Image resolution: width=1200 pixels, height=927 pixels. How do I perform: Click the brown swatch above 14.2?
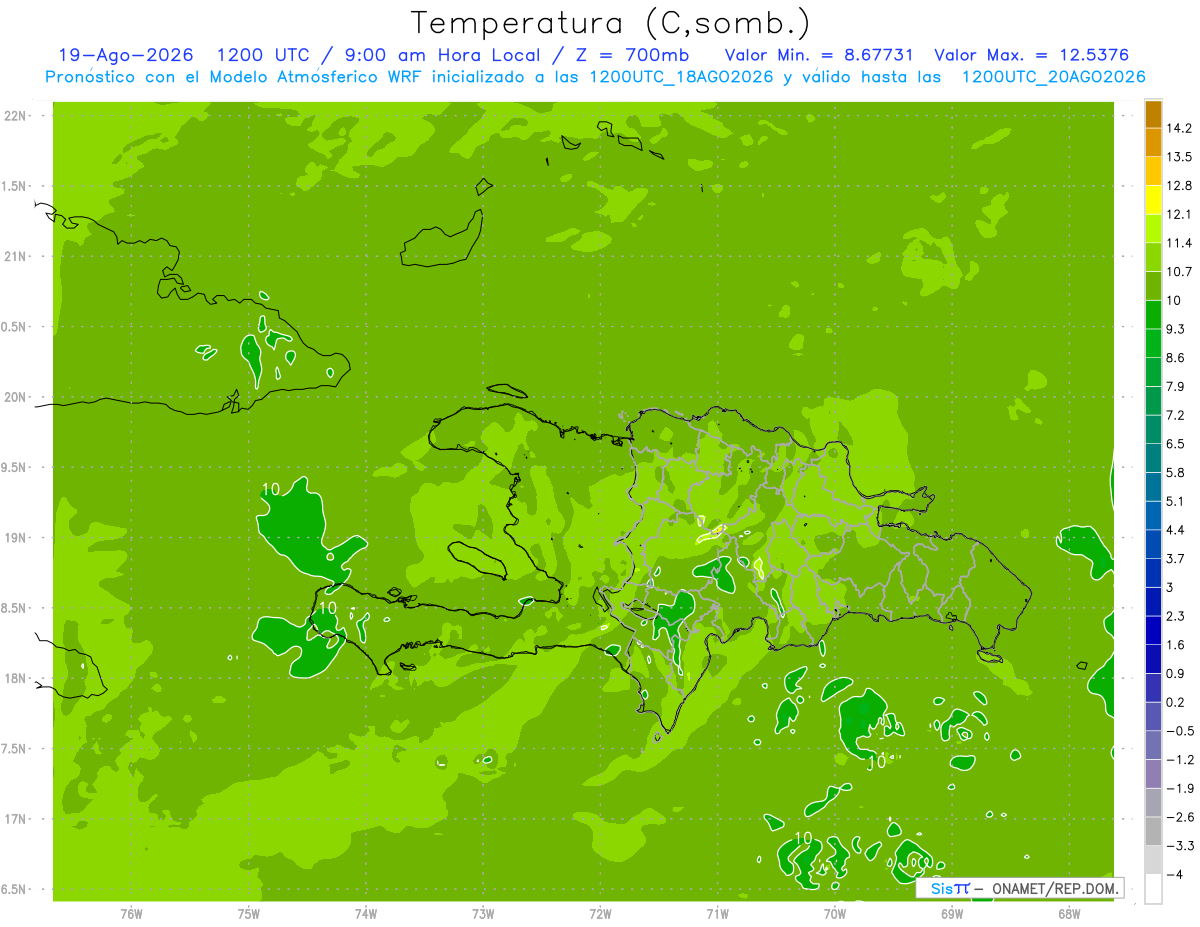click(x=1153, y=113)
